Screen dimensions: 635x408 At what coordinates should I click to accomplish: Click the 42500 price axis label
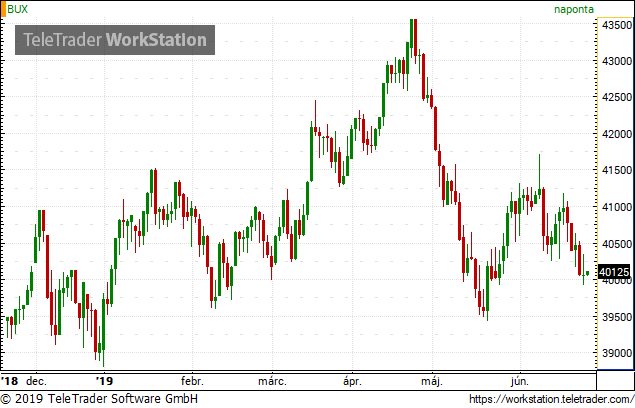click(617, 97)
